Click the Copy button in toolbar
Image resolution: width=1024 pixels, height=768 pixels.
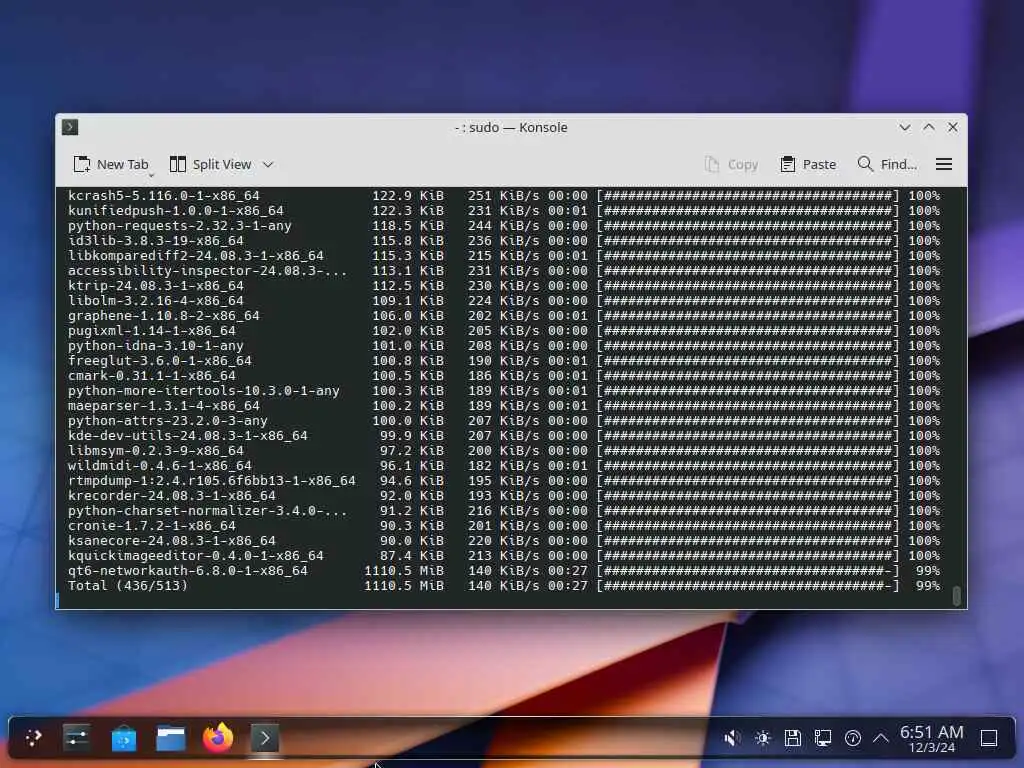[731, 165]
